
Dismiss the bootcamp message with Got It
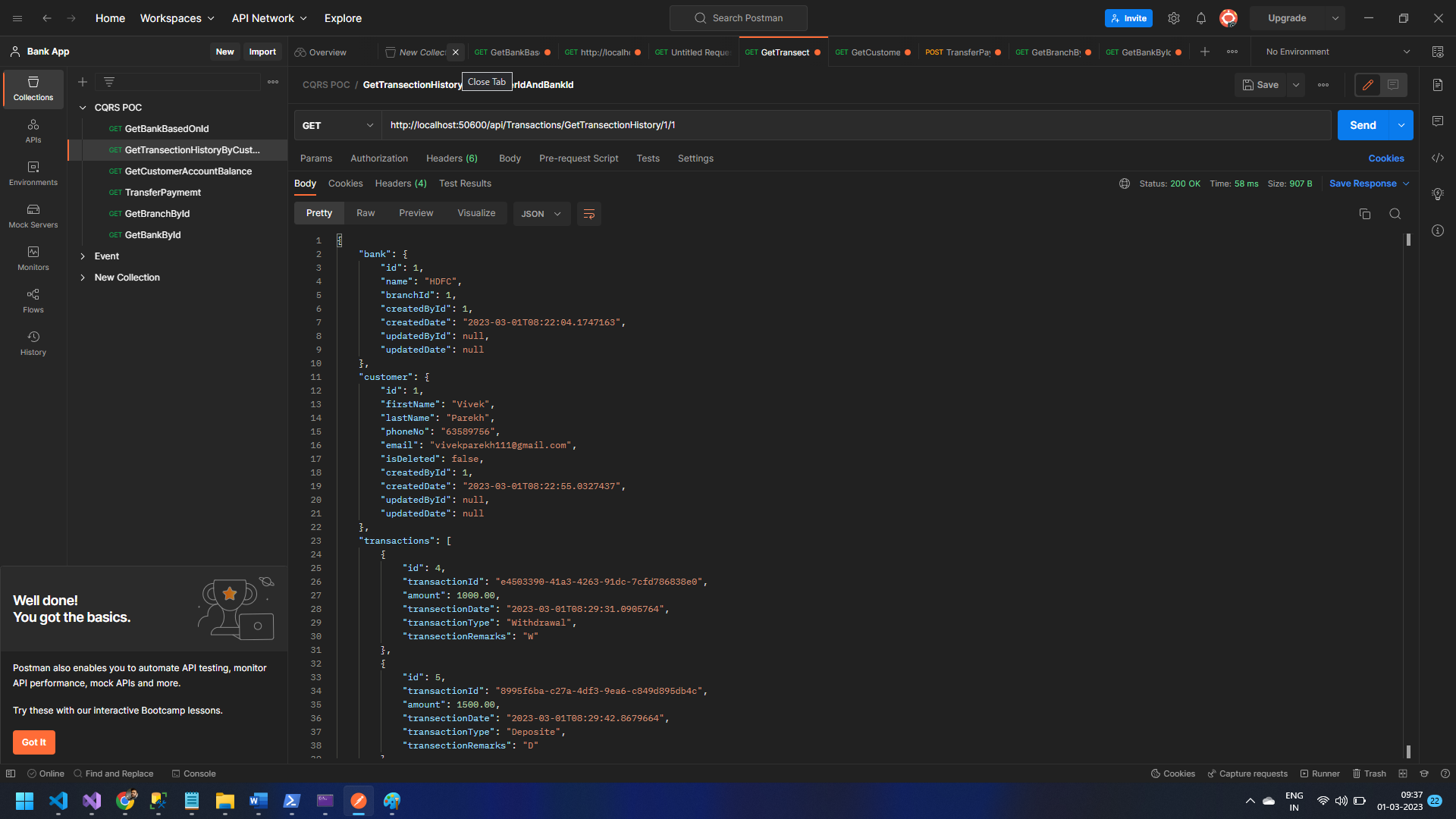coord(33,742)
